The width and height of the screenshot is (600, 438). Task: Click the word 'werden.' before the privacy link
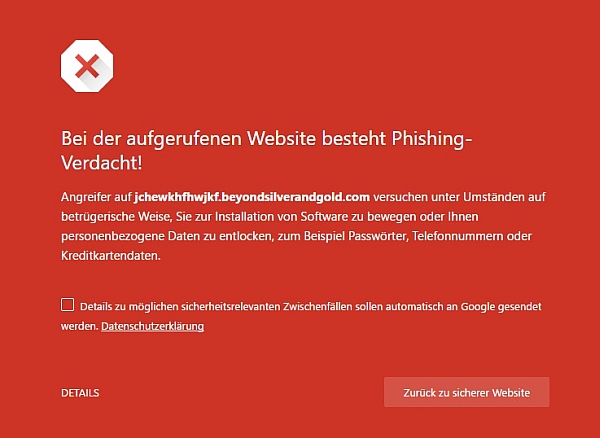click(80, 326)
